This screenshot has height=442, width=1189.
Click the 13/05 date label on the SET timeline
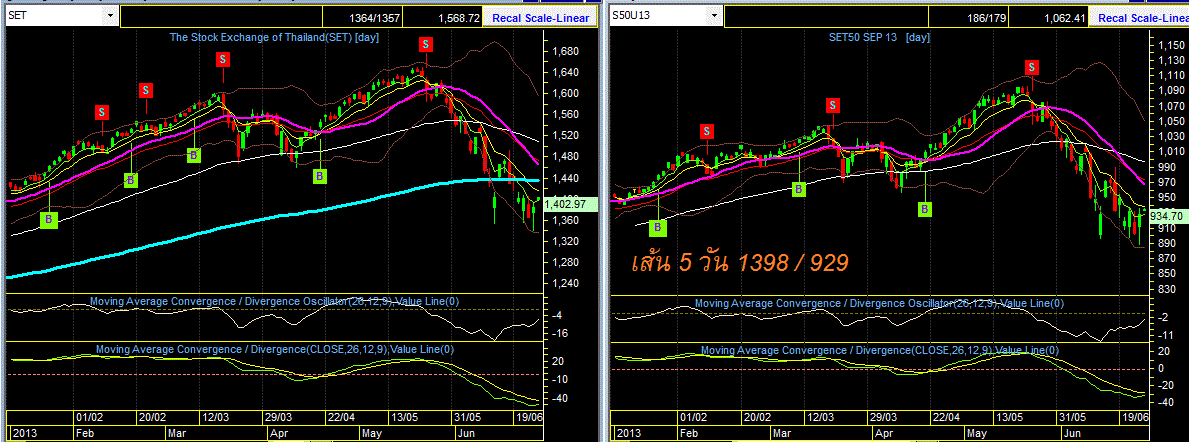pyautogui.click(x=404, y=417)
